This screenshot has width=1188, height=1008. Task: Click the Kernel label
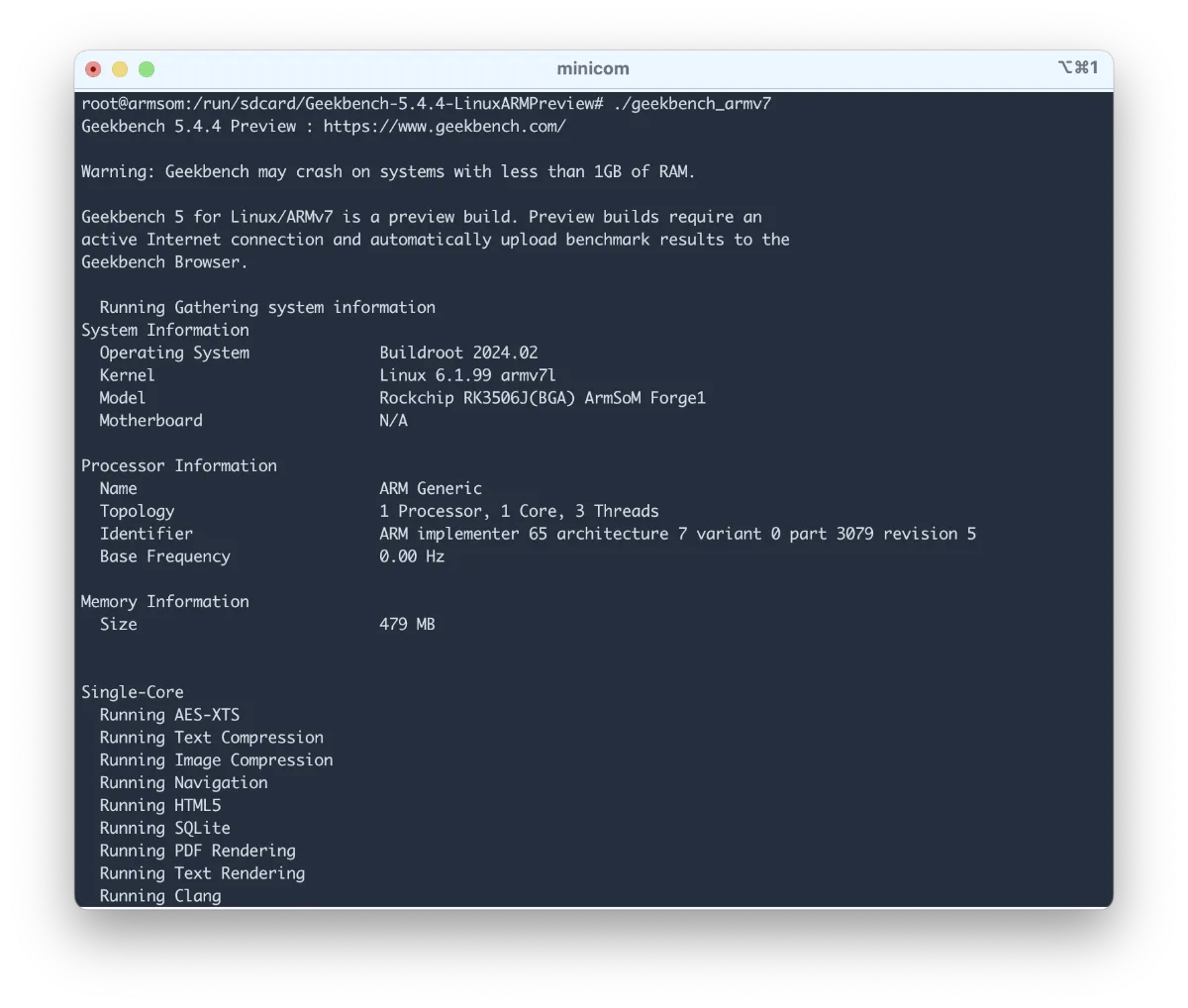tap(127, 375)
